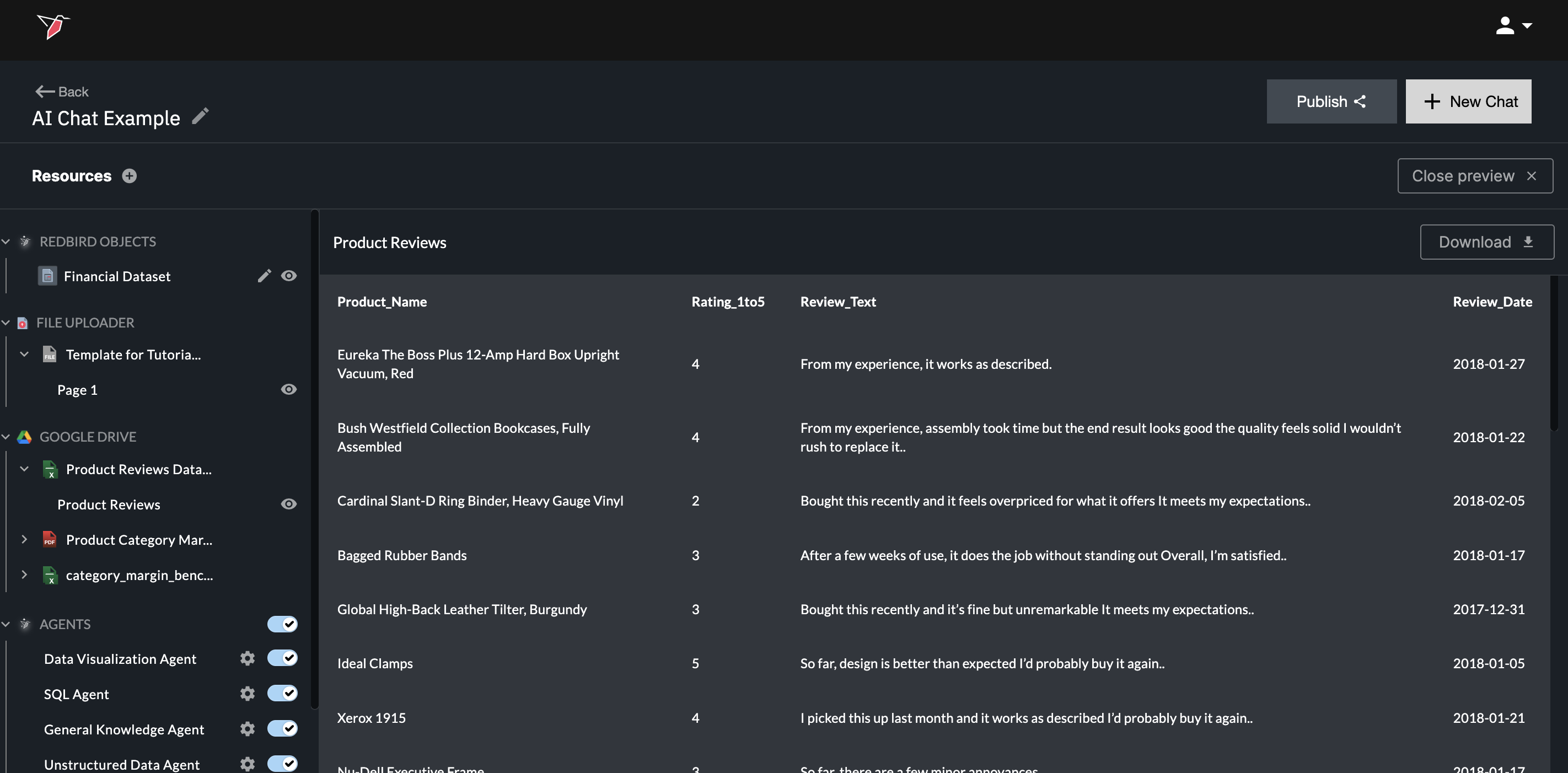Expand the Product Category Mar... PDF file
The image size is (1568, 773).
[x=24, y=539]
